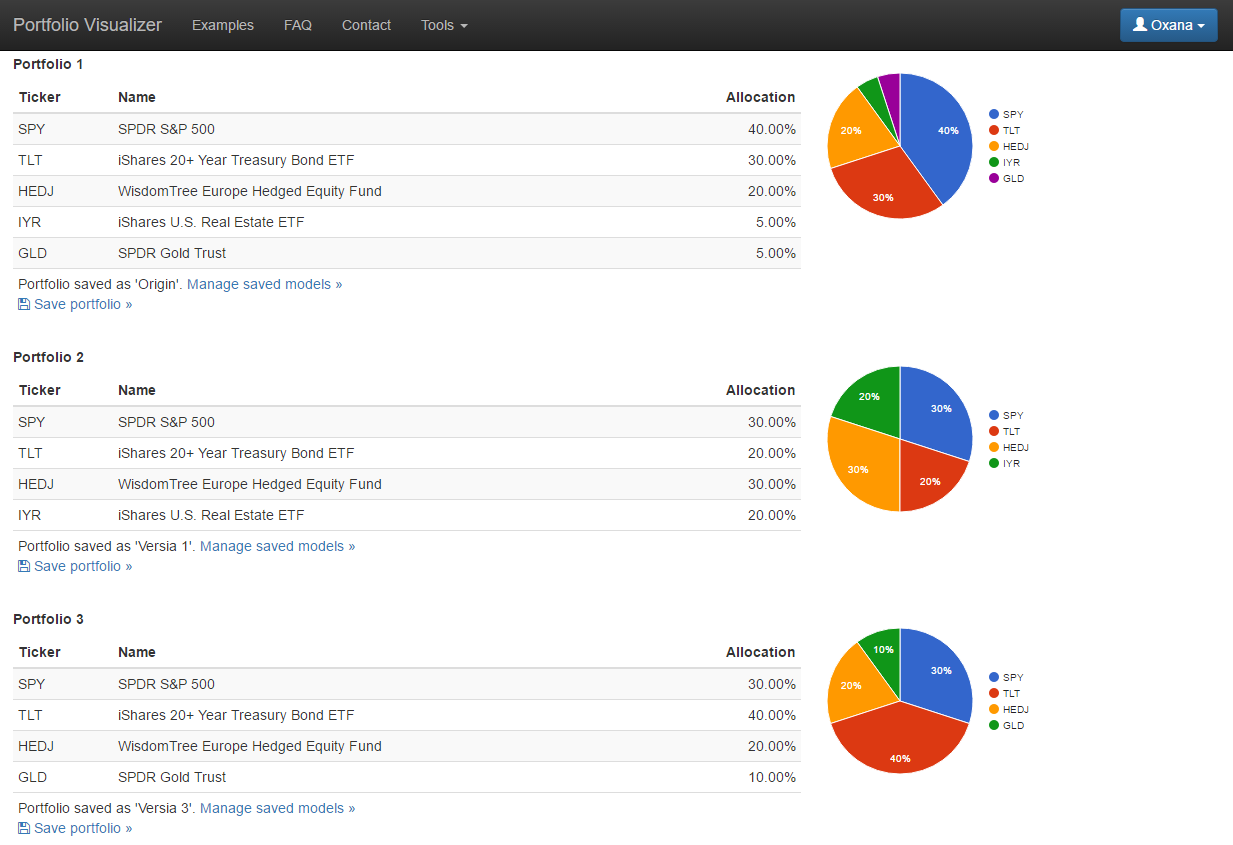
Task: Click 'WisdomTree Europe Hedged Equity Fund' in Portfolio 1
Action: [x=250, y=191]
